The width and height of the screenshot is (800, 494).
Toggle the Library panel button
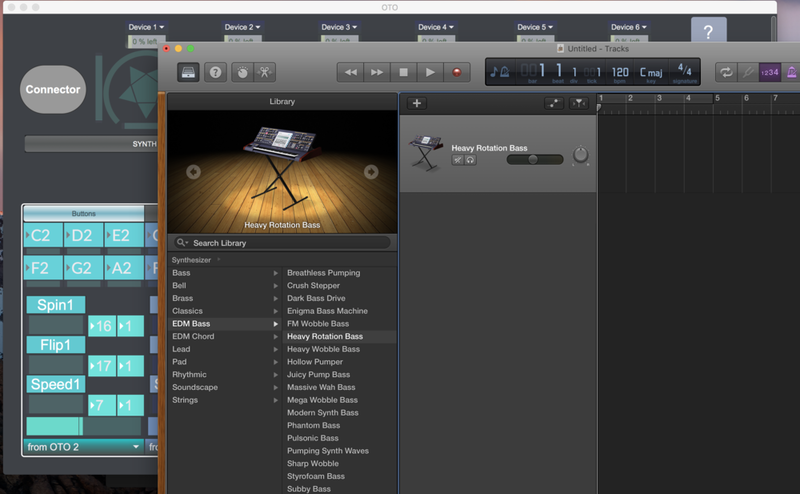[188, 72]
